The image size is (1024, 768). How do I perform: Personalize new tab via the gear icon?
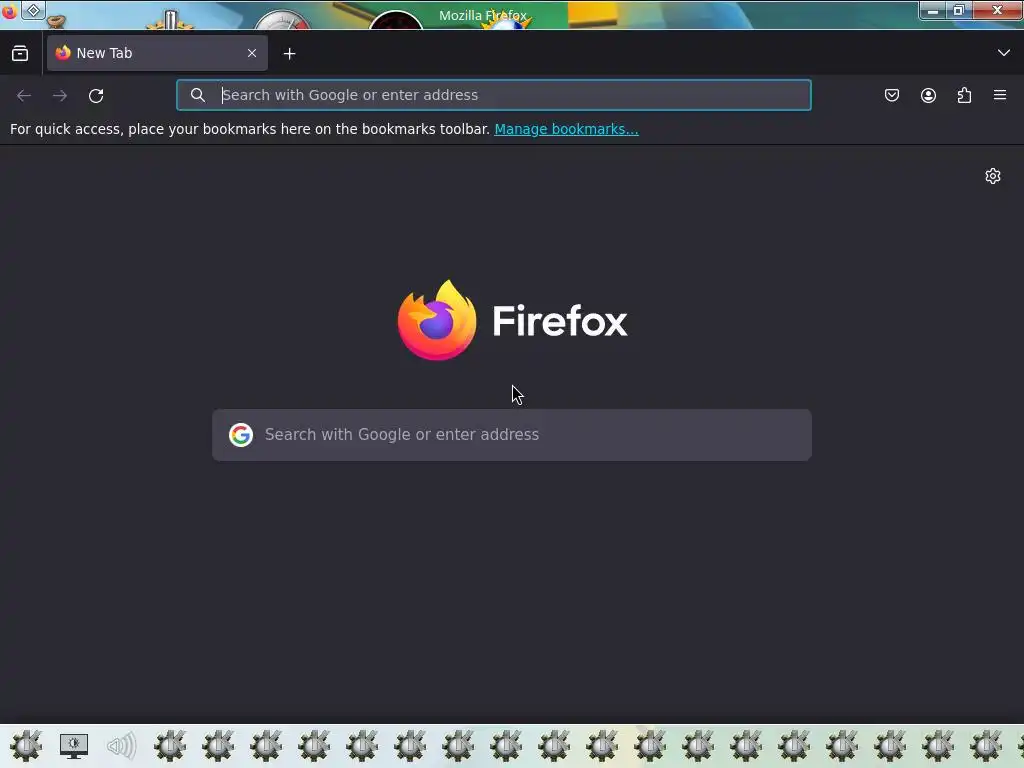point(993,176)
